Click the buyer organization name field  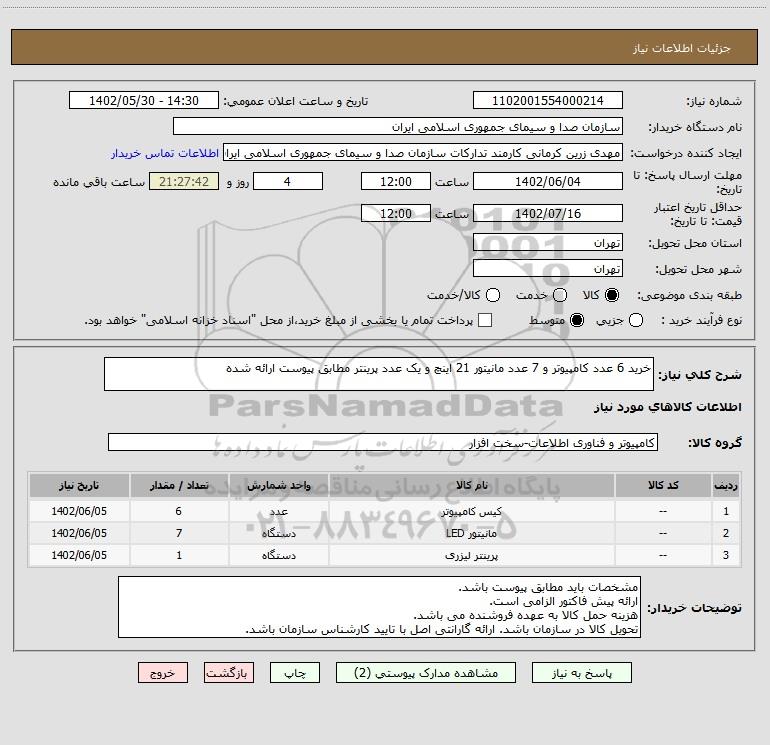[398, 127]
